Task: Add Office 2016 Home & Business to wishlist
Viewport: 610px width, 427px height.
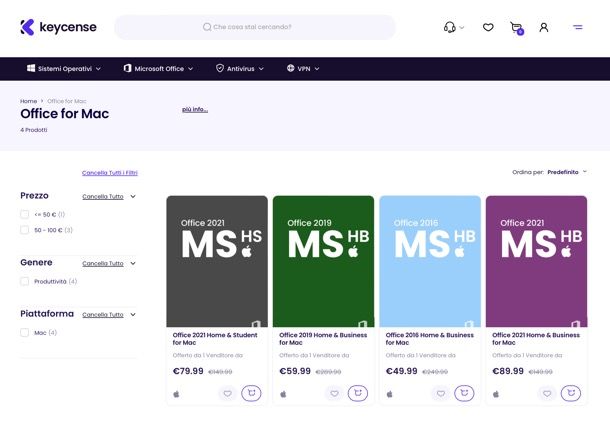Action: [441, 394]
